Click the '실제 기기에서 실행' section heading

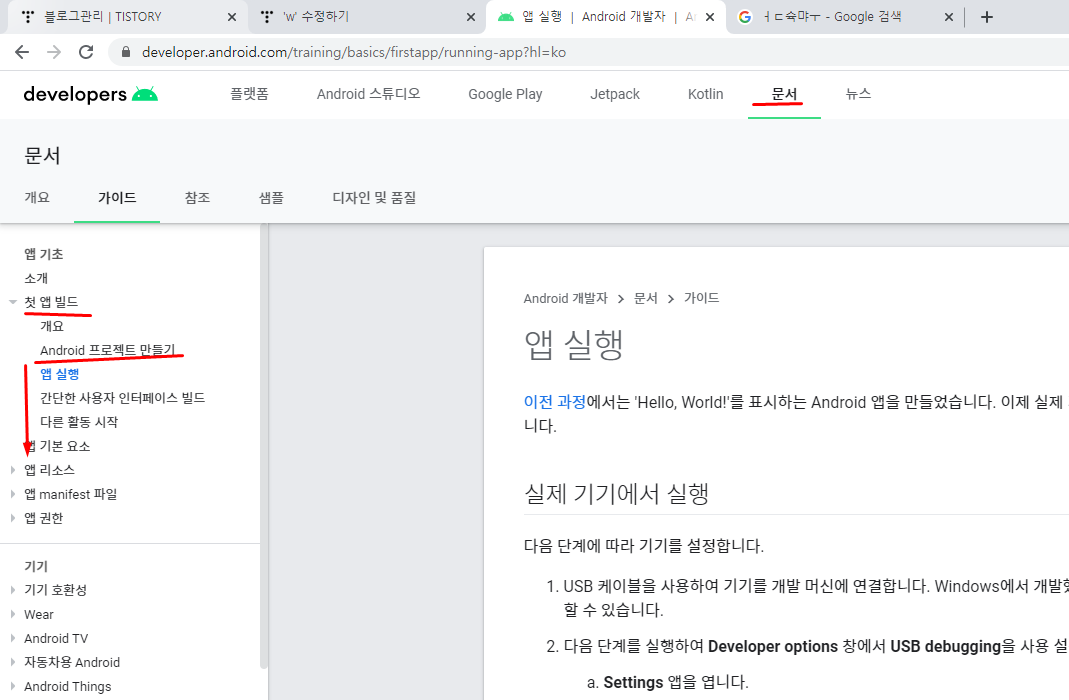617,493
